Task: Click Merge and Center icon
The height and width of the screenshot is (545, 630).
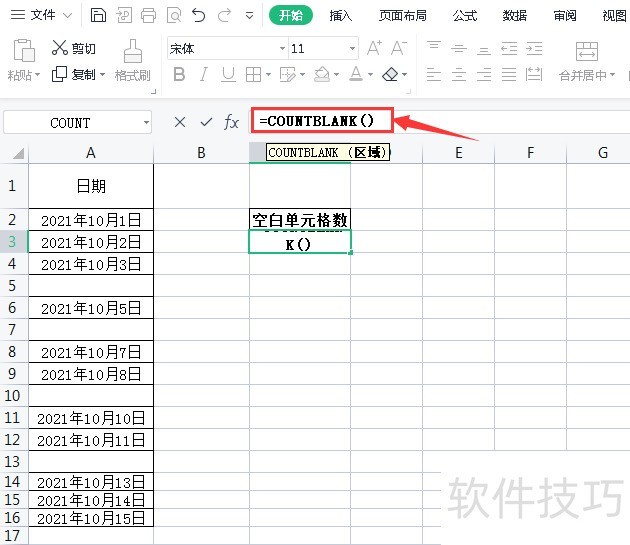Action: 587,51
